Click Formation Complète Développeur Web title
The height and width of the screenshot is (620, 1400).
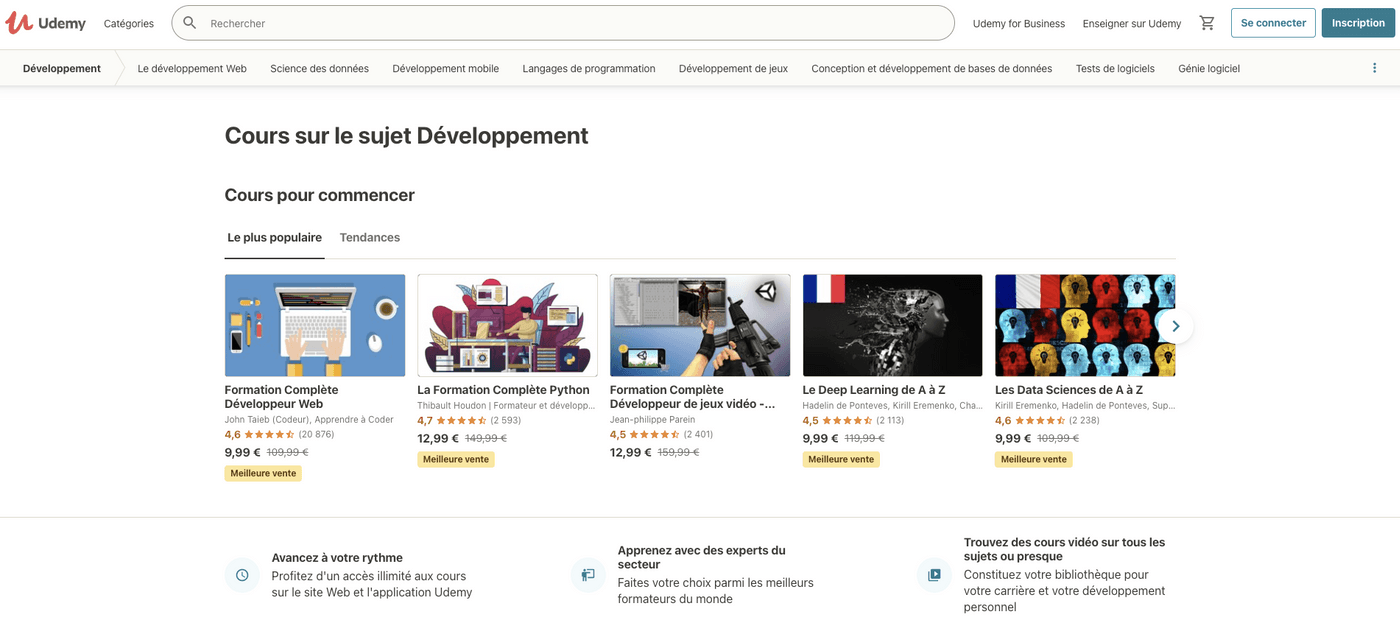(282, 397)
